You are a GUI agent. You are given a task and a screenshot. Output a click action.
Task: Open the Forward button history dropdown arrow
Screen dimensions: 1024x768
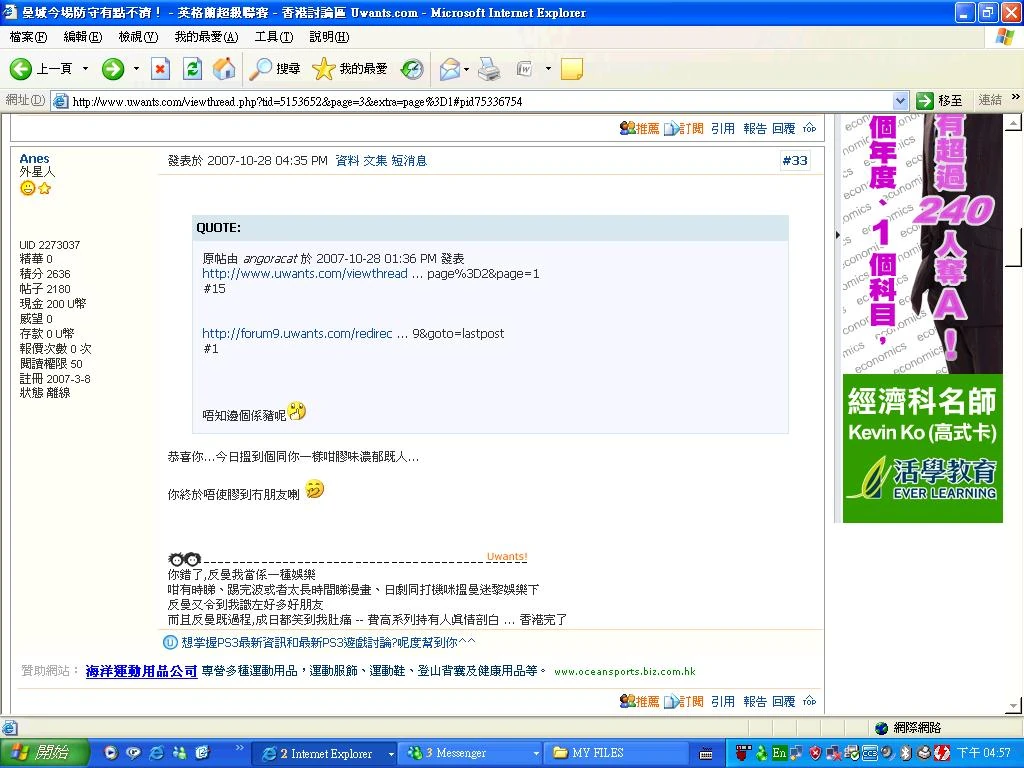(x=136, y=69)
